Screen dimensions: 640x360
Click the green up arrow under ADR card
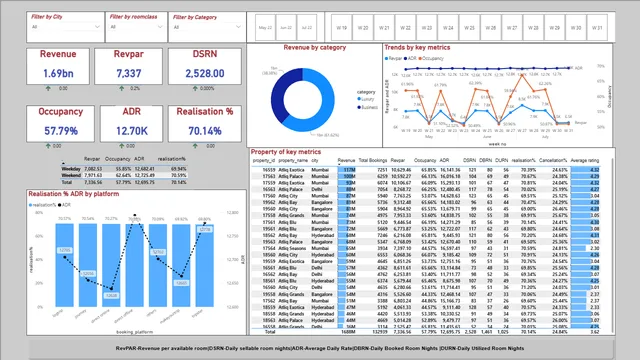122,146
